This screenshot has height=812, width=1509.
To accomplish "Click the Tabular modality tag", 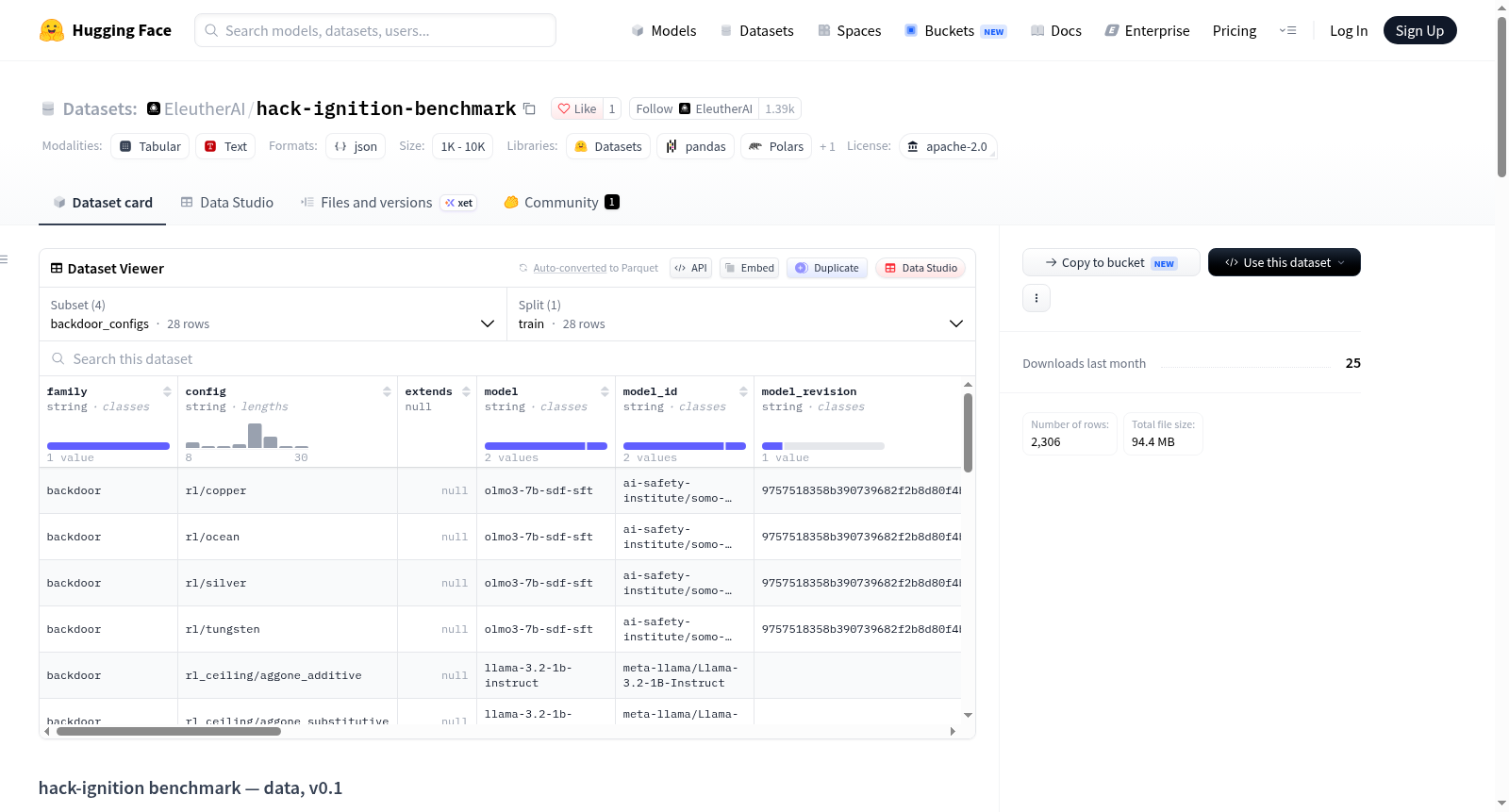I will coord(150,146).
